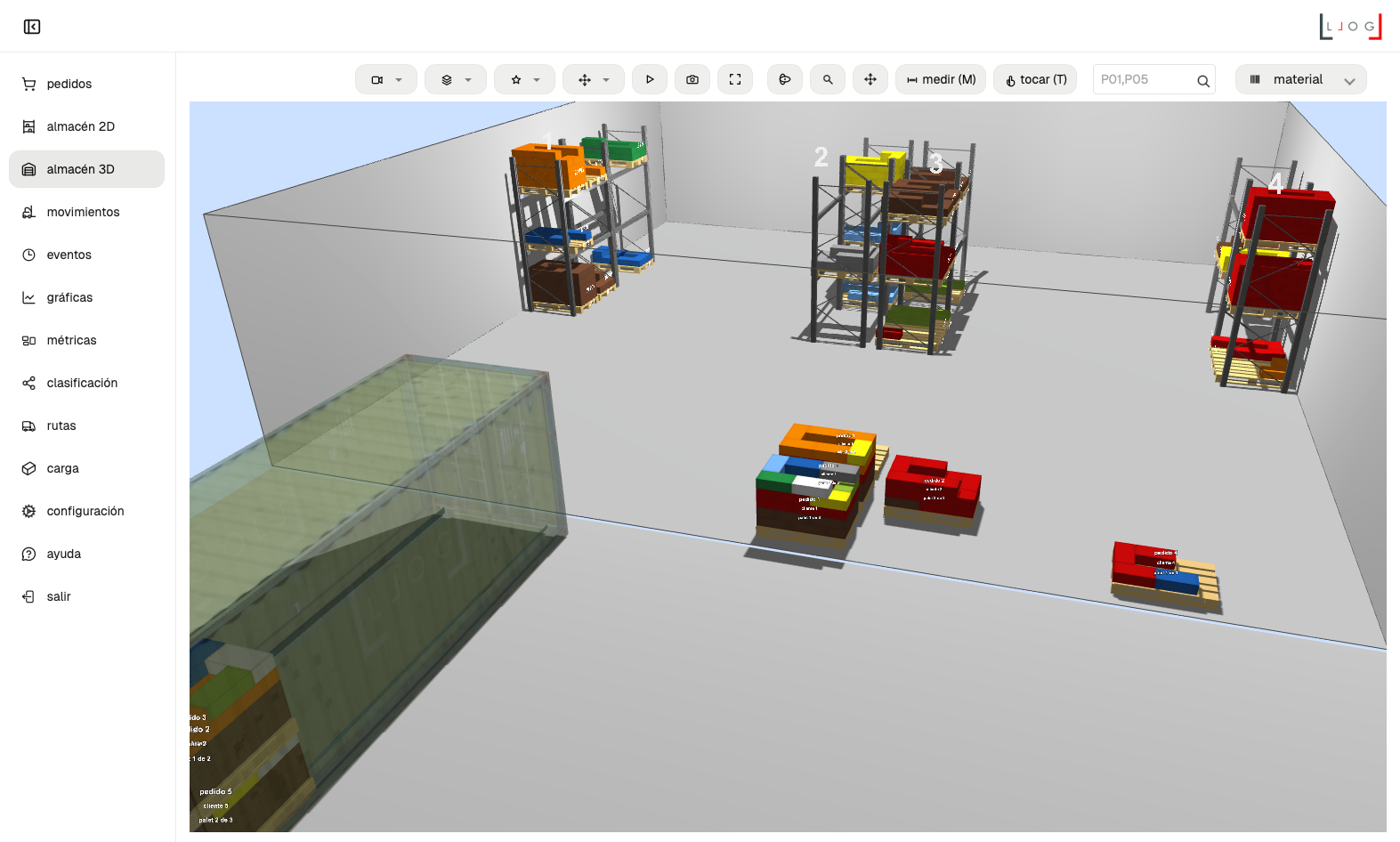
Task: Open the camera view dropdown
Action: (386, 79)
